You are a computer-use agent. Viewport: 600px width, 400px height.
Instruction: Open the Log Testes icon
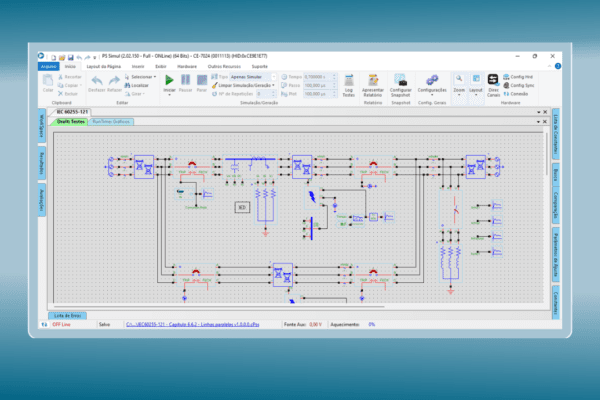349,85
